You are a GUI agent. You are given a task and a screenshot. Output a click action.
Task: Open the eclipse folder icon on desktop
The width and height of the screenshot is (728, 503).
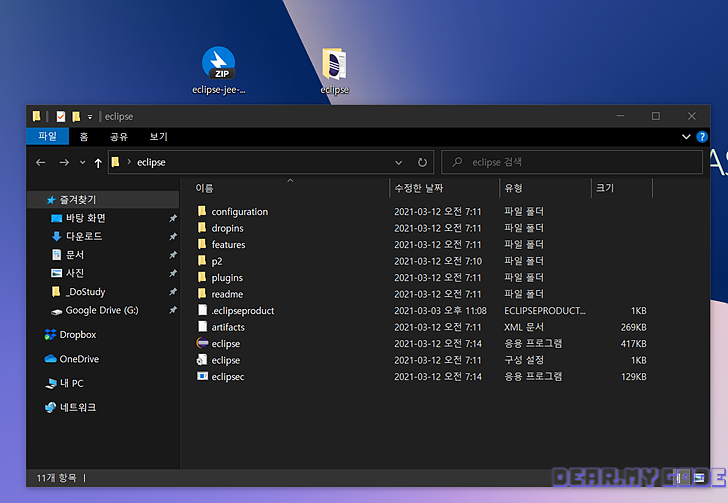(335, 70)
